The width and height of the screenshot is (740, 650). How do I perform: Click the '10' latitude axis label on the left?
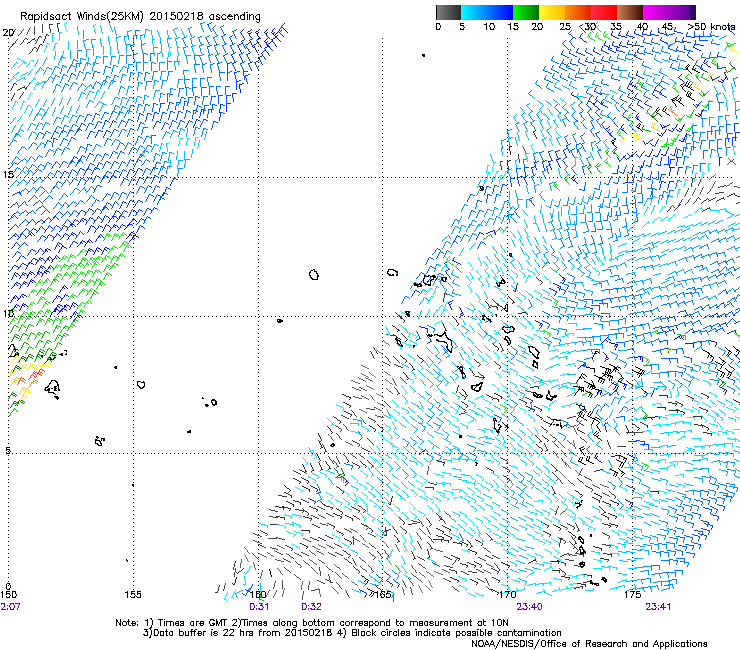pos(8,313)
